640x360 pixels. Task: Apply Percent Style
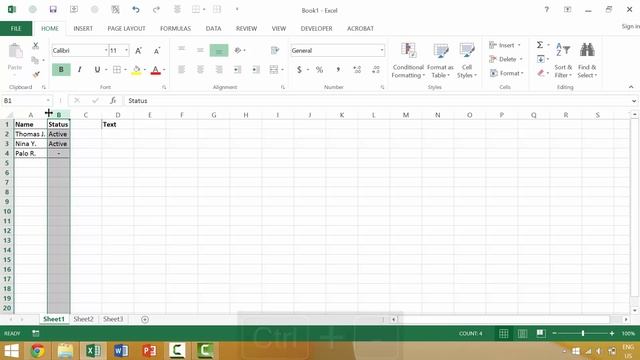pos(319,70)
